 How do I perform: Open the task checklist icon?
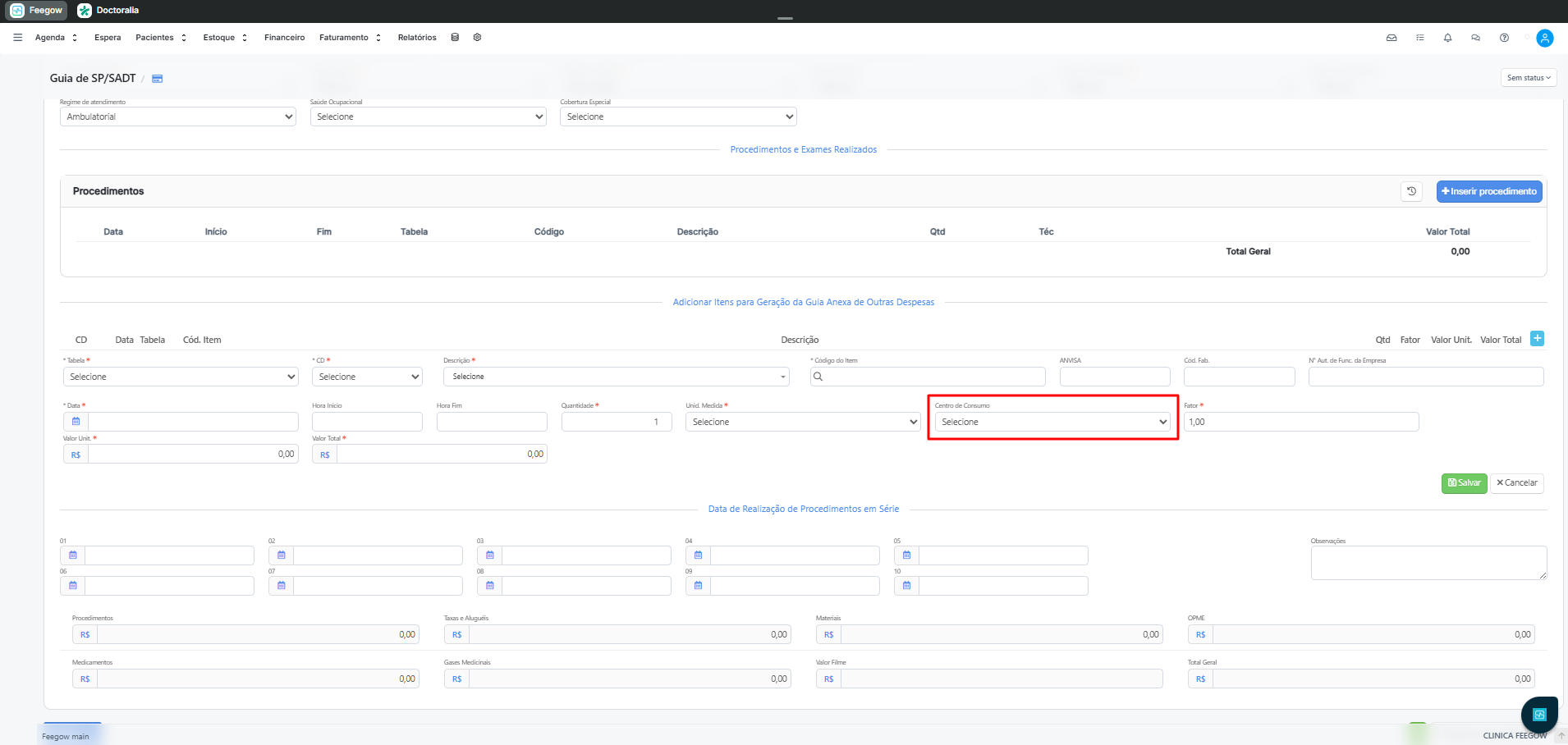[1420, 38]
